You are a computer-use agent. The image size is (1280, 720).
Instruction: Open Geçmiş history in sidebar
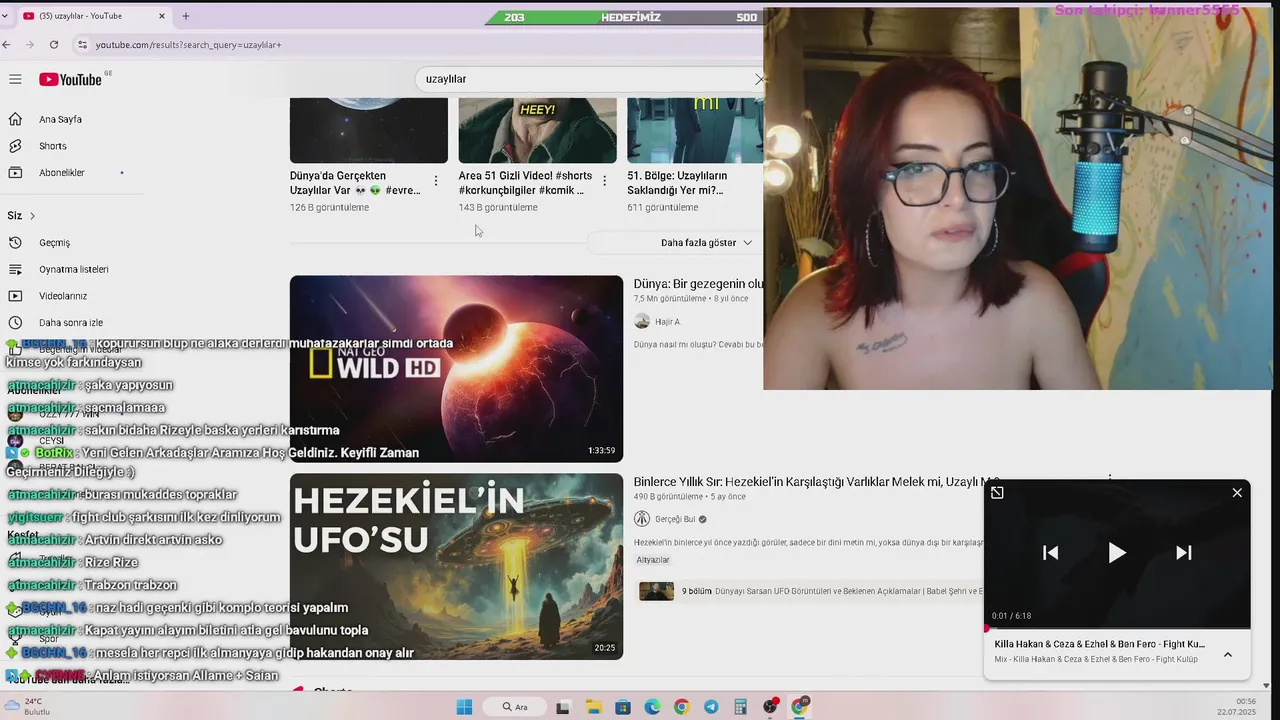point(54,243)
